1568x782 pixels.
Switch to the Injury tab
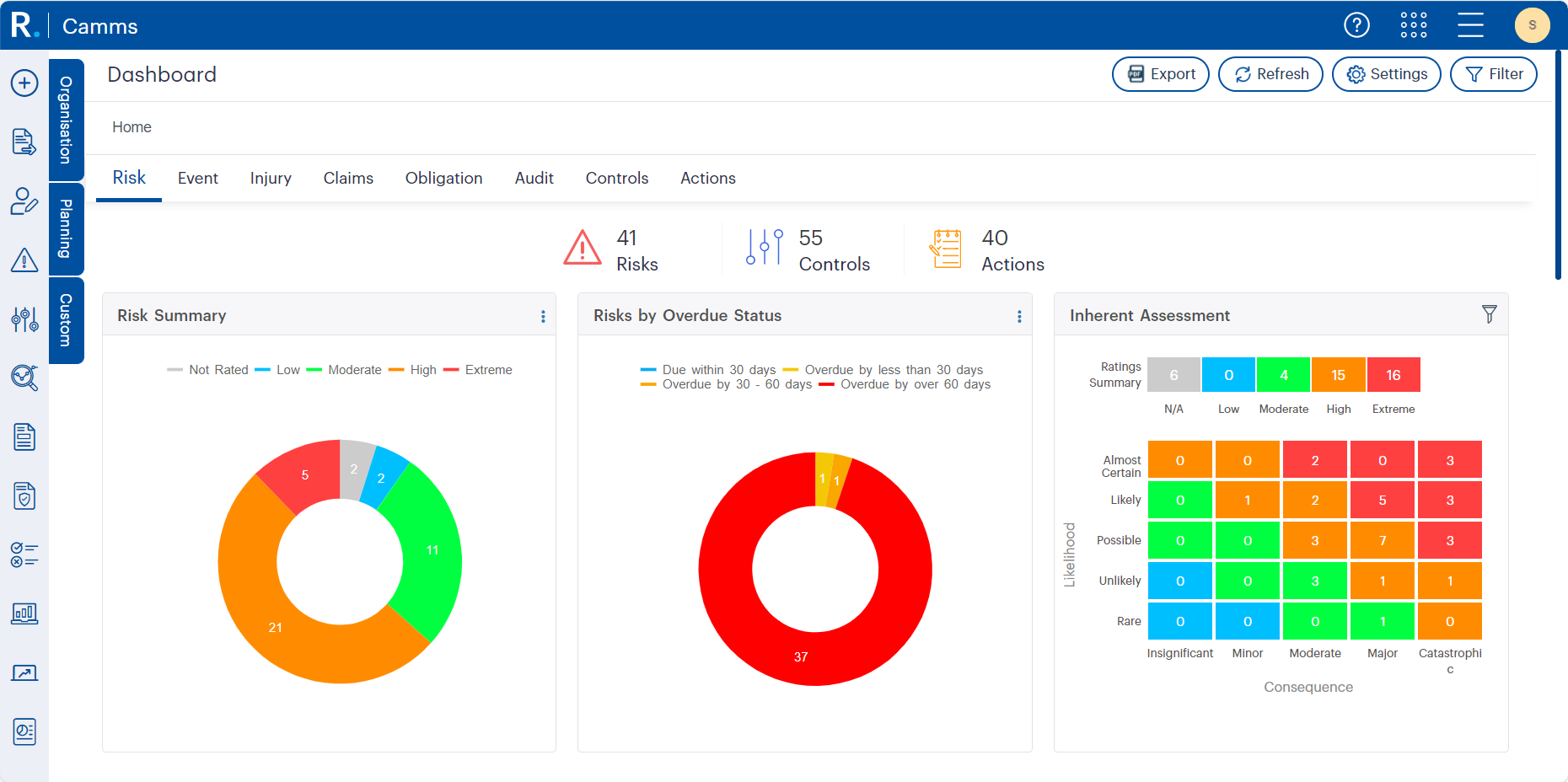pos(271,178)
